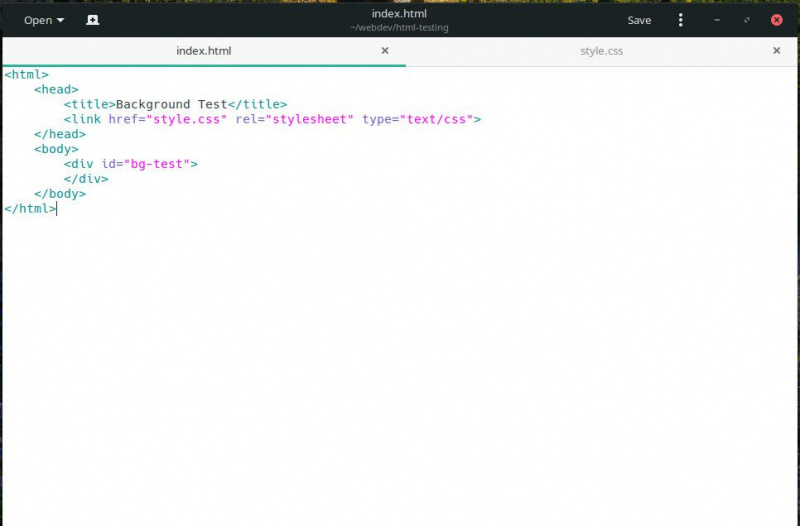The width and height of the screenshot is (800, 526).
Task: Save the index.html file
Action: pos(639,20)
